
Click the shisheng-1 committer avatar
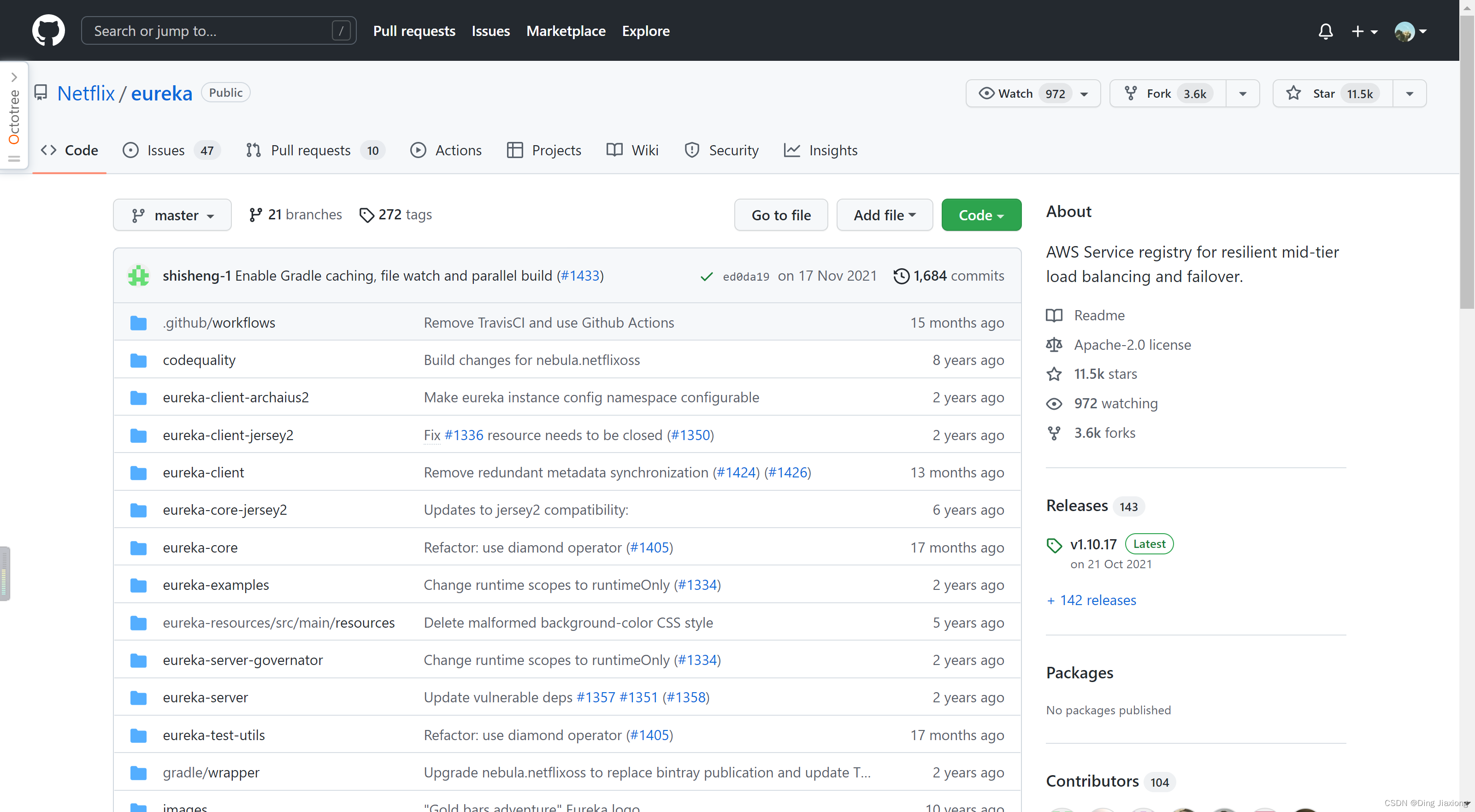[x=139, y=276]
